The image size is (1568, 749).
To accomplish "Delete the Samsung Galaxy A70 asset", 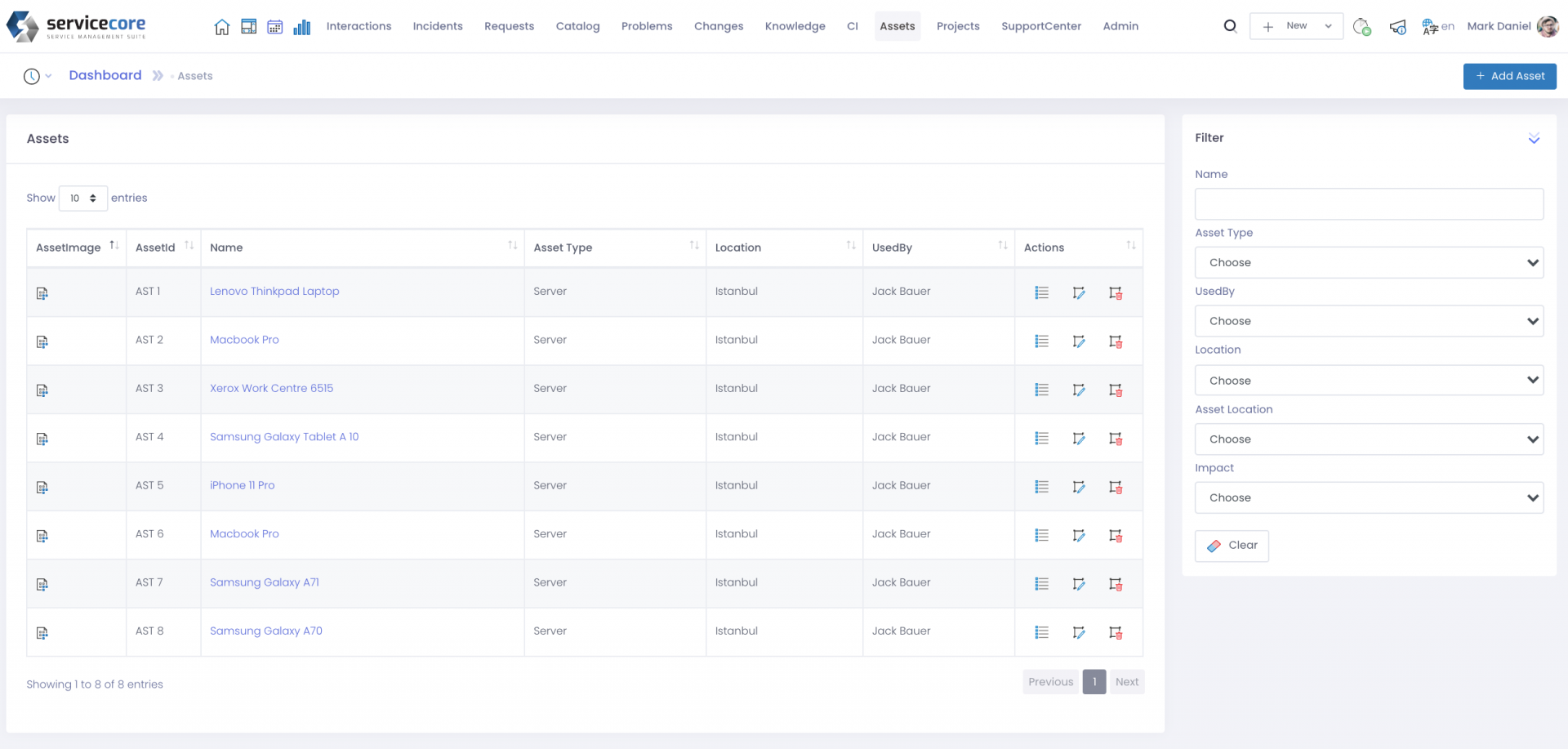I will [1116, 632].
